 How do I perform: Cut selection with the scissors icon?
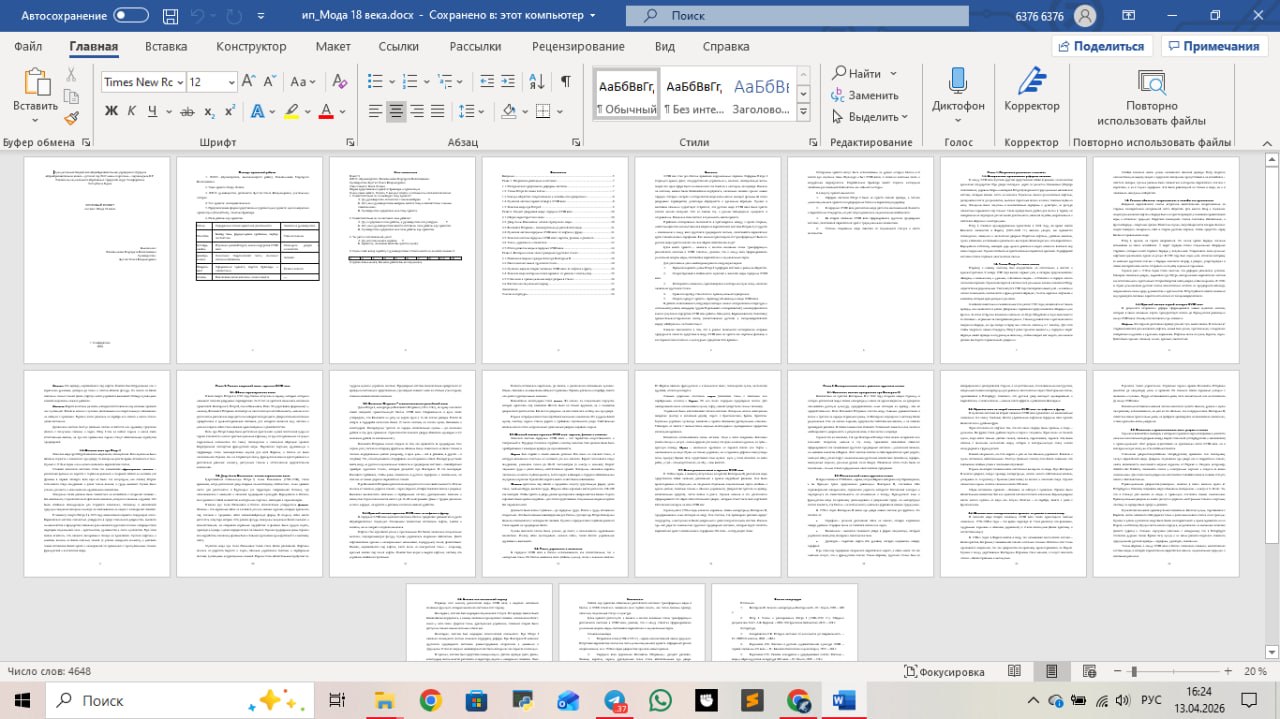tap(72, 76)
